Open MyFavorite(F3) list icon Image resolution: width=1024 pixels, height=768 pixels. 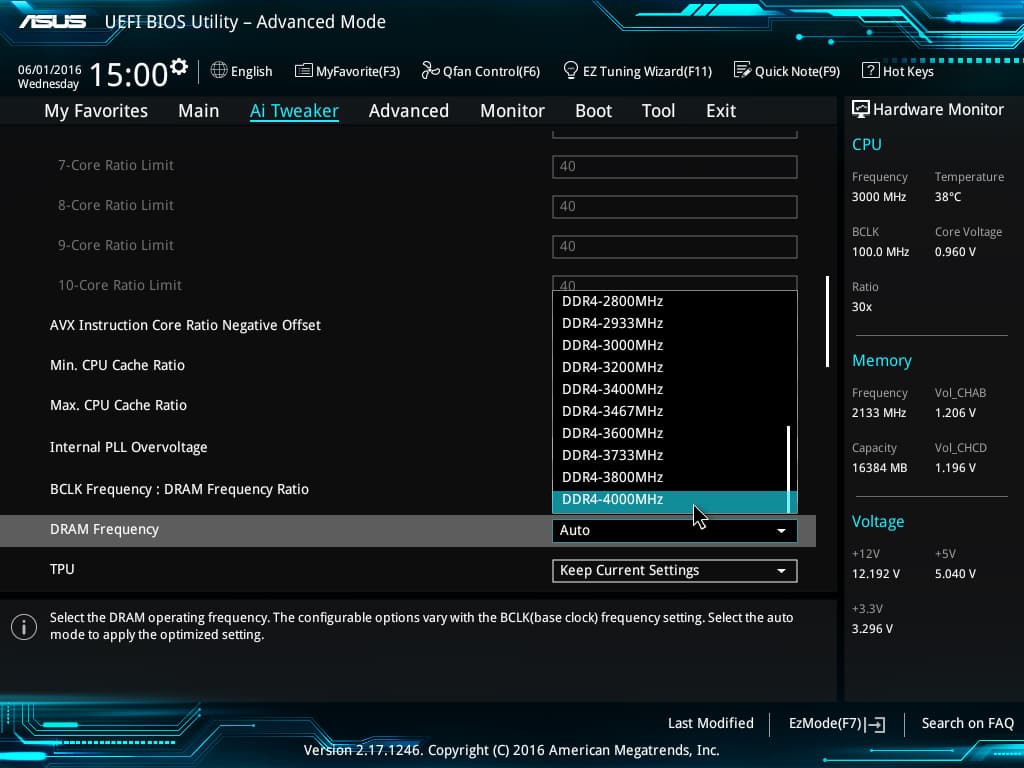(304, 70)
